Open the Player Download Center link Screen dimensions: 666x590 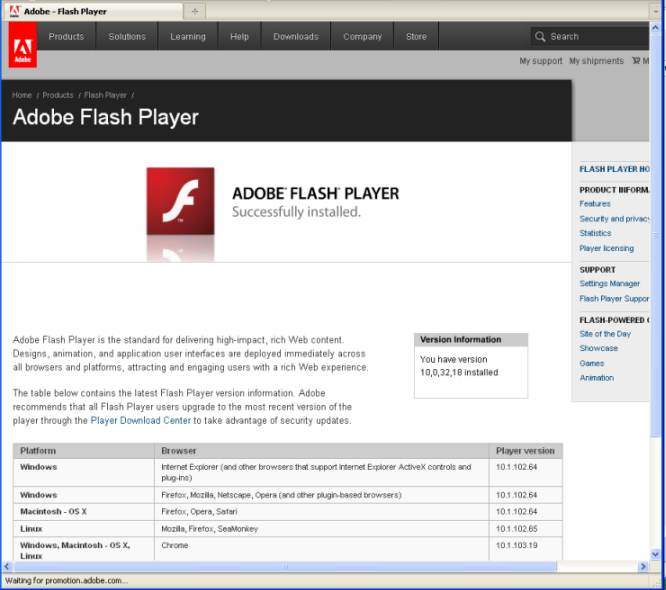141,421
